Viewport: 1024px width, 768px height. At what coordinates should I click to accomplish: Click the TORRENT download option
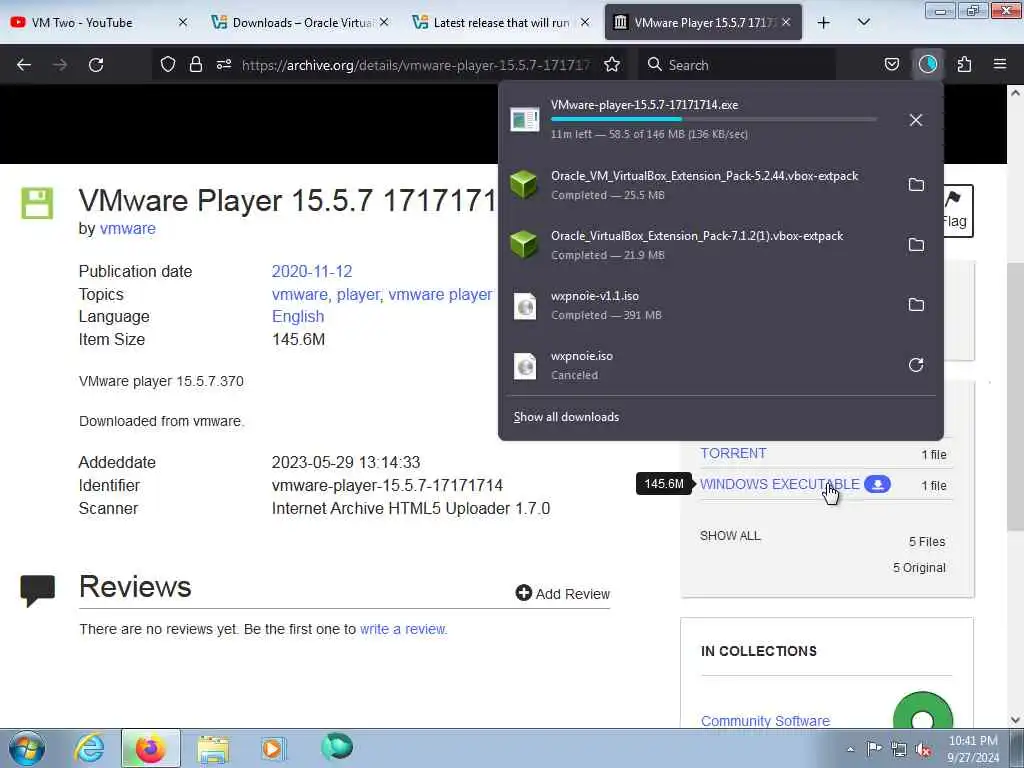coord(733,453)
